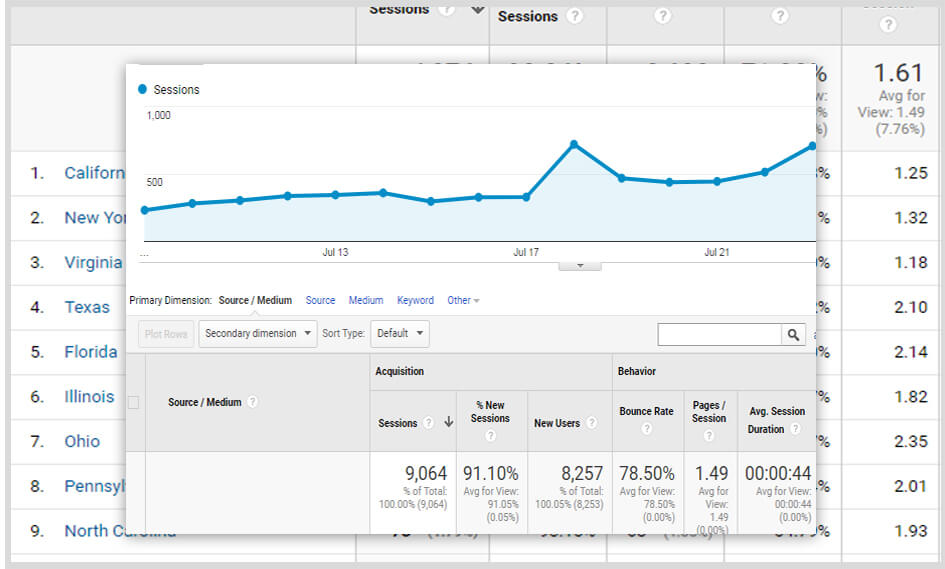This screenshot has height=569, width=945.
Task: Click the help icon beside Source / Medium
Action: [253, 402]
